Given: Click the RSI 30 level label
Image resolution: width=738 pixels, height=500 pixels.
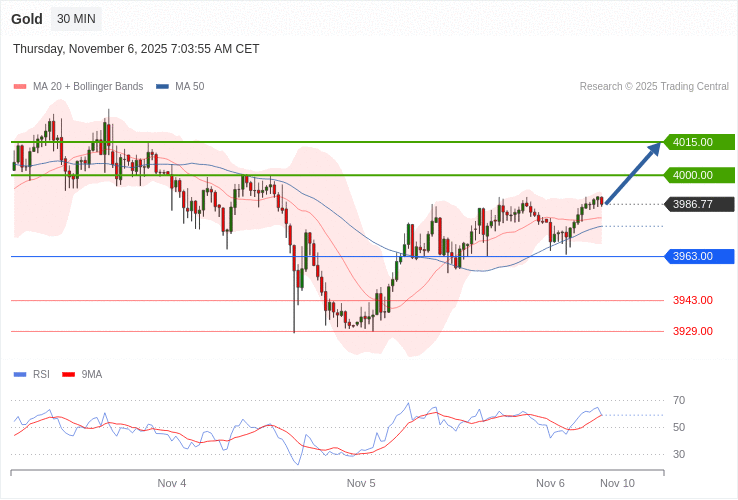Looking at the screenshot, I should click(679, 454).
